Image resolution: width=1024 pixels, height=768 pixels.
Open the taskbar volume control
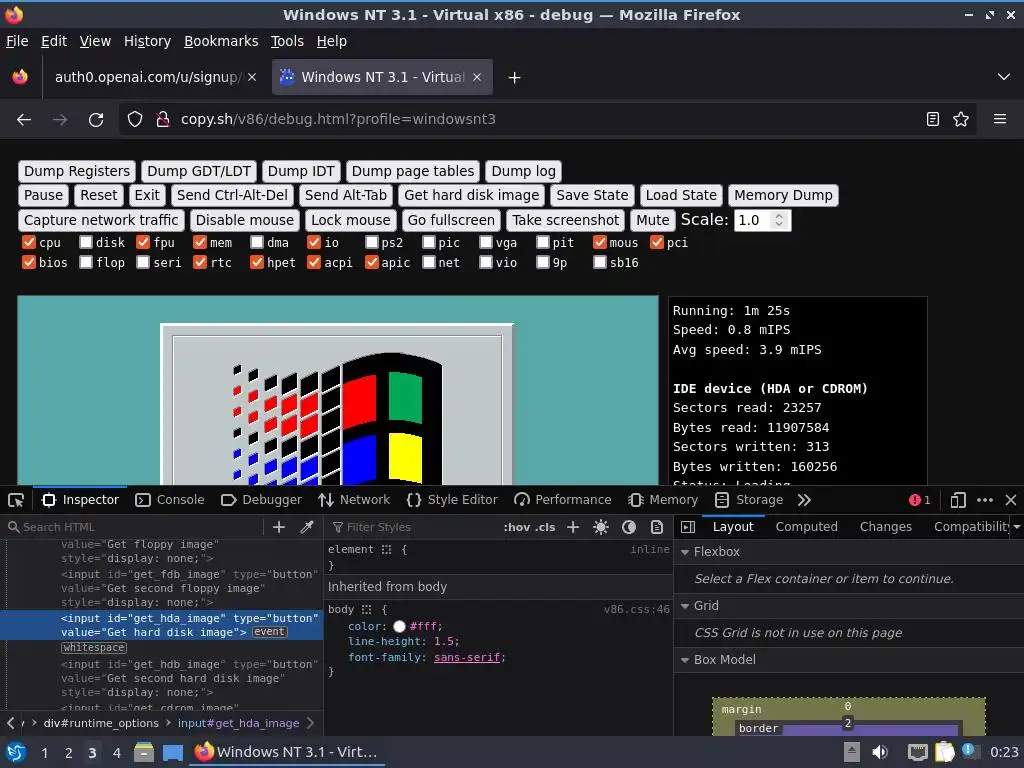click(x=880, y=752)
